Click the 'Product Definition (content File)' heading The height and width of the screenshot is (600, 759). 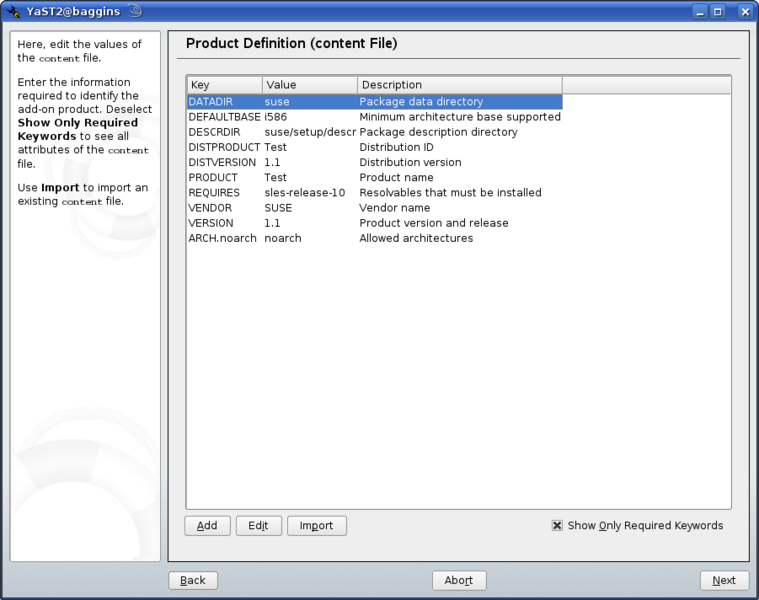click(x=292, y=44)
